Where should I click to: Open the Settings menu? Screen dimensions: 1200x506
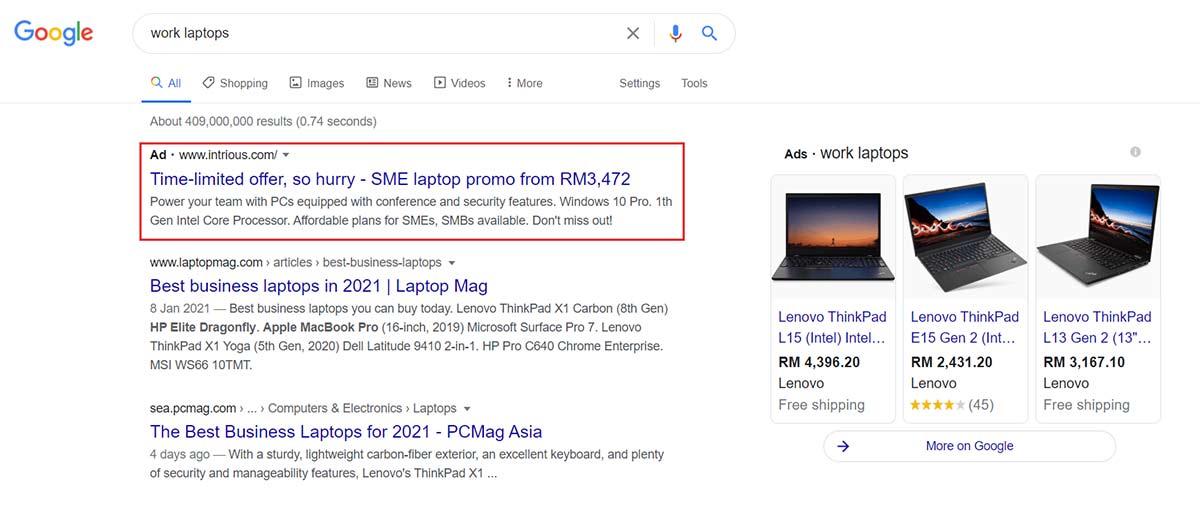(639, 83)
